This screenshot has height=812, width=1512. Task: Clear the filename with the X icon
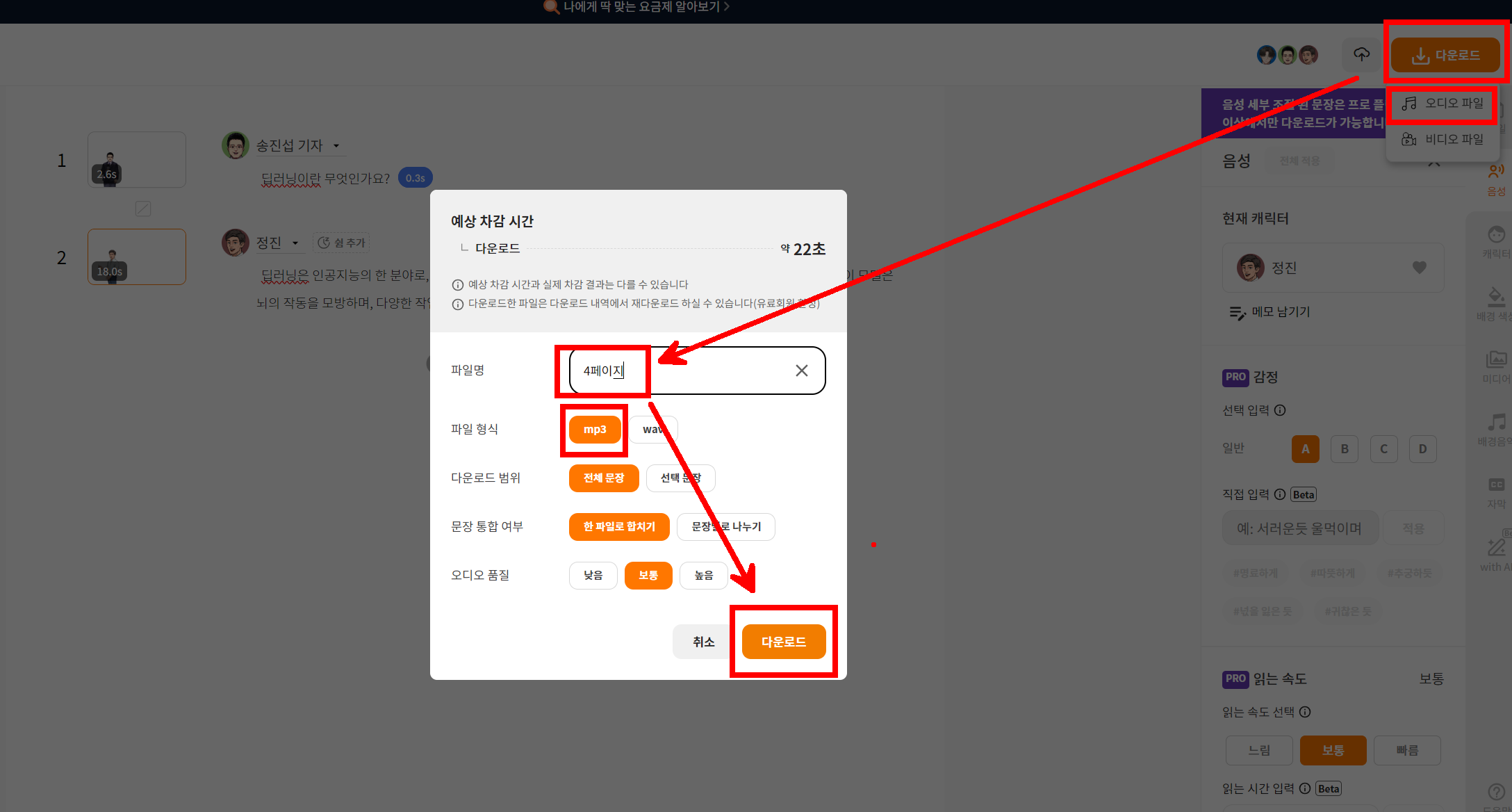801,371
